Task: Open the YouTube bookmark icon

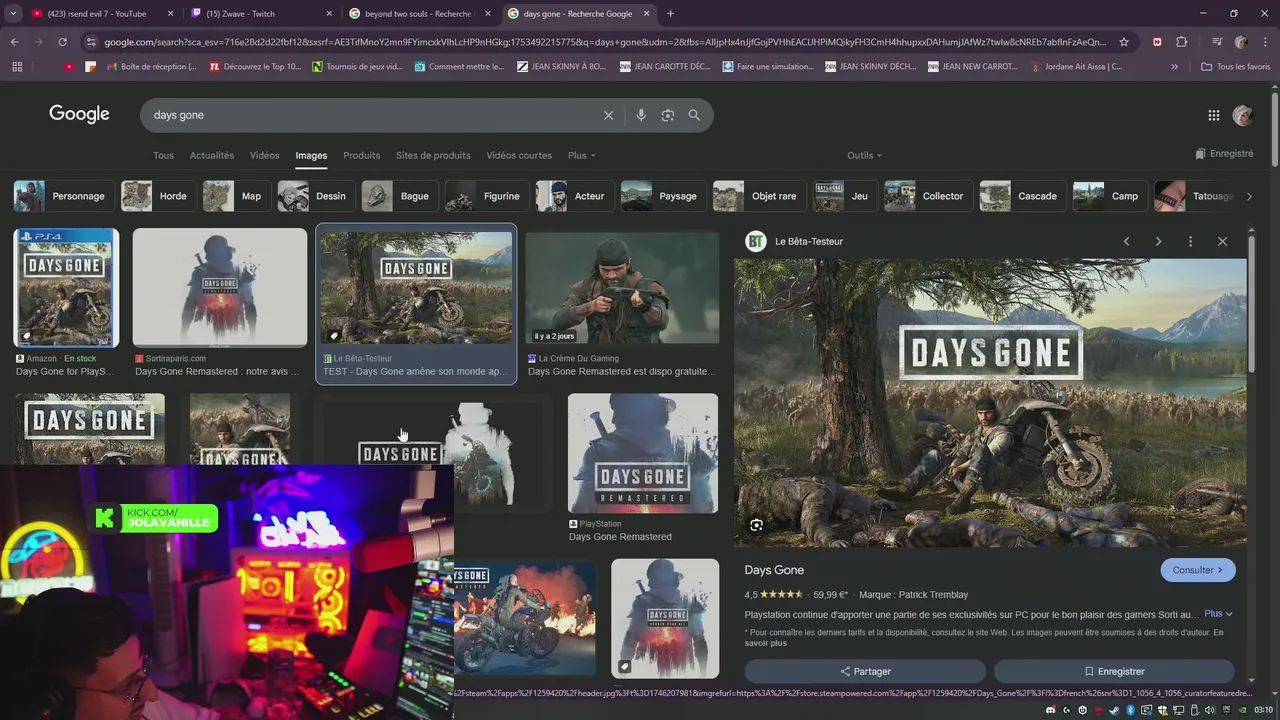Action: (69, 67)
